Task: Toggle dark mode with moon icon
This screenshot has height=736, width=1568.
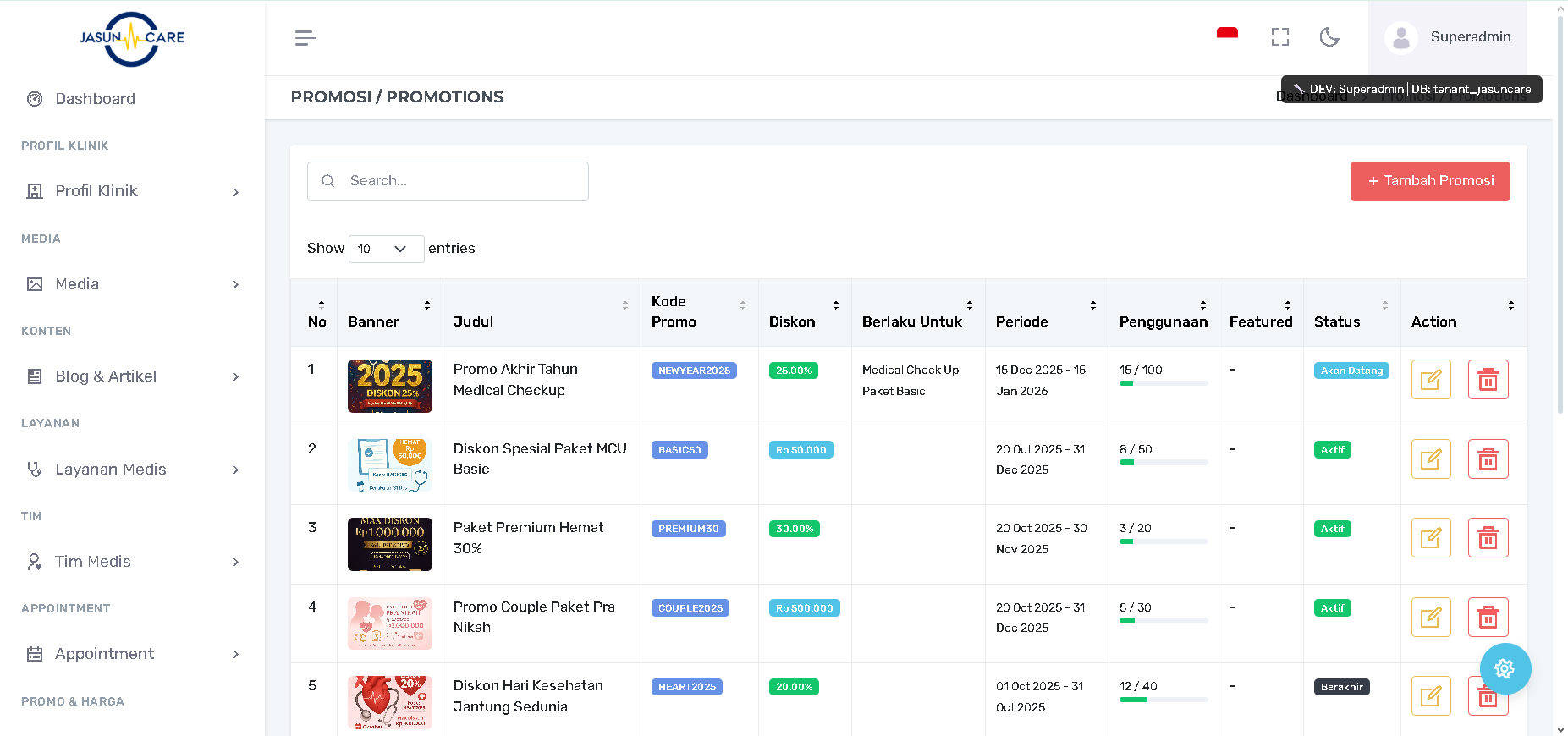Action: point(1329,37)
